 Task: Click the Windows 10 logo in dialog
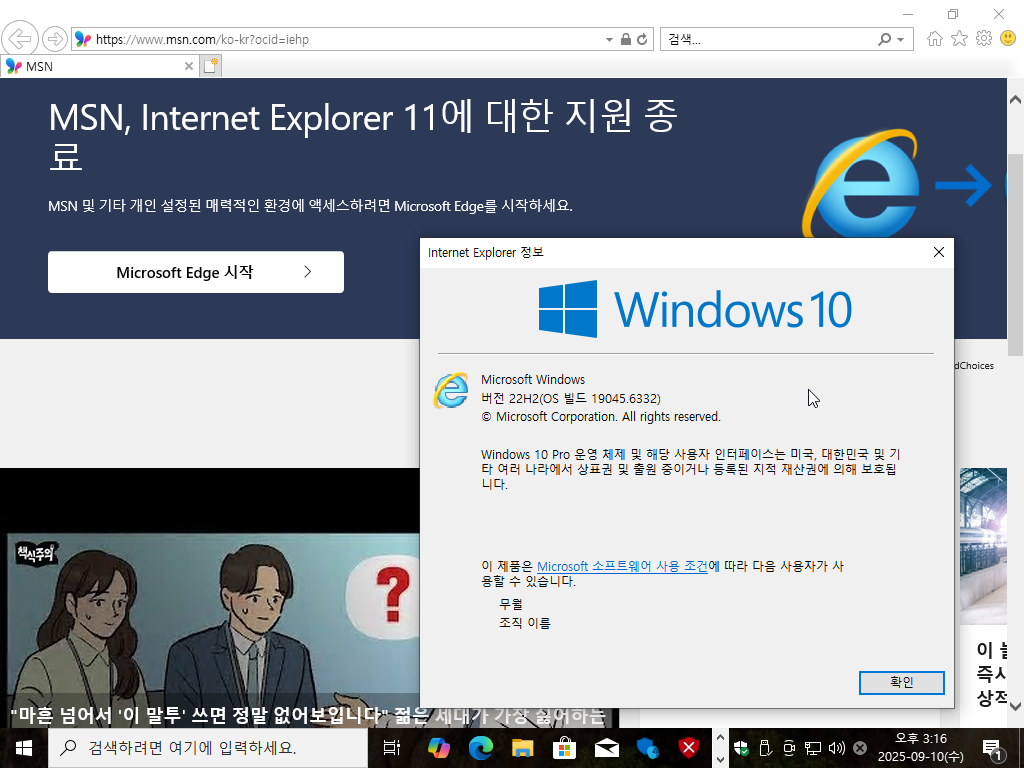click(695, 309)
